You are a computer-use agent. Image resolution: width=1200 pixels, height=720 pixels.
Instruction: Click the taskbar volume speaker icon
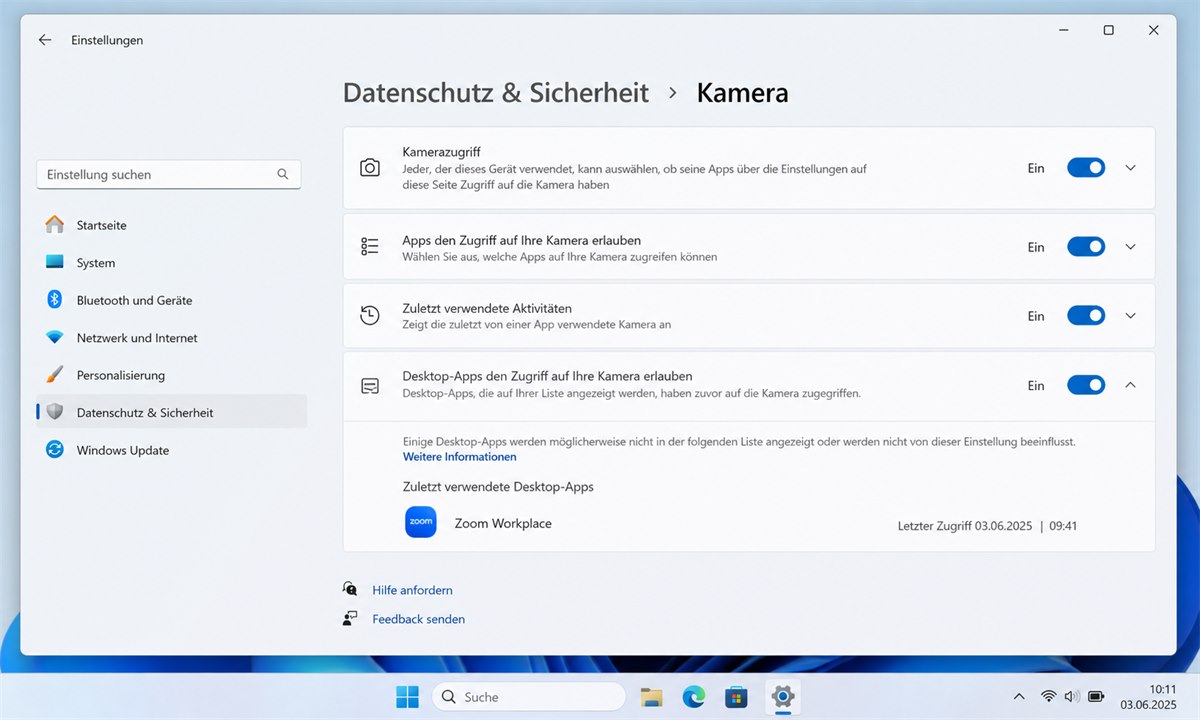[1072, 697]
